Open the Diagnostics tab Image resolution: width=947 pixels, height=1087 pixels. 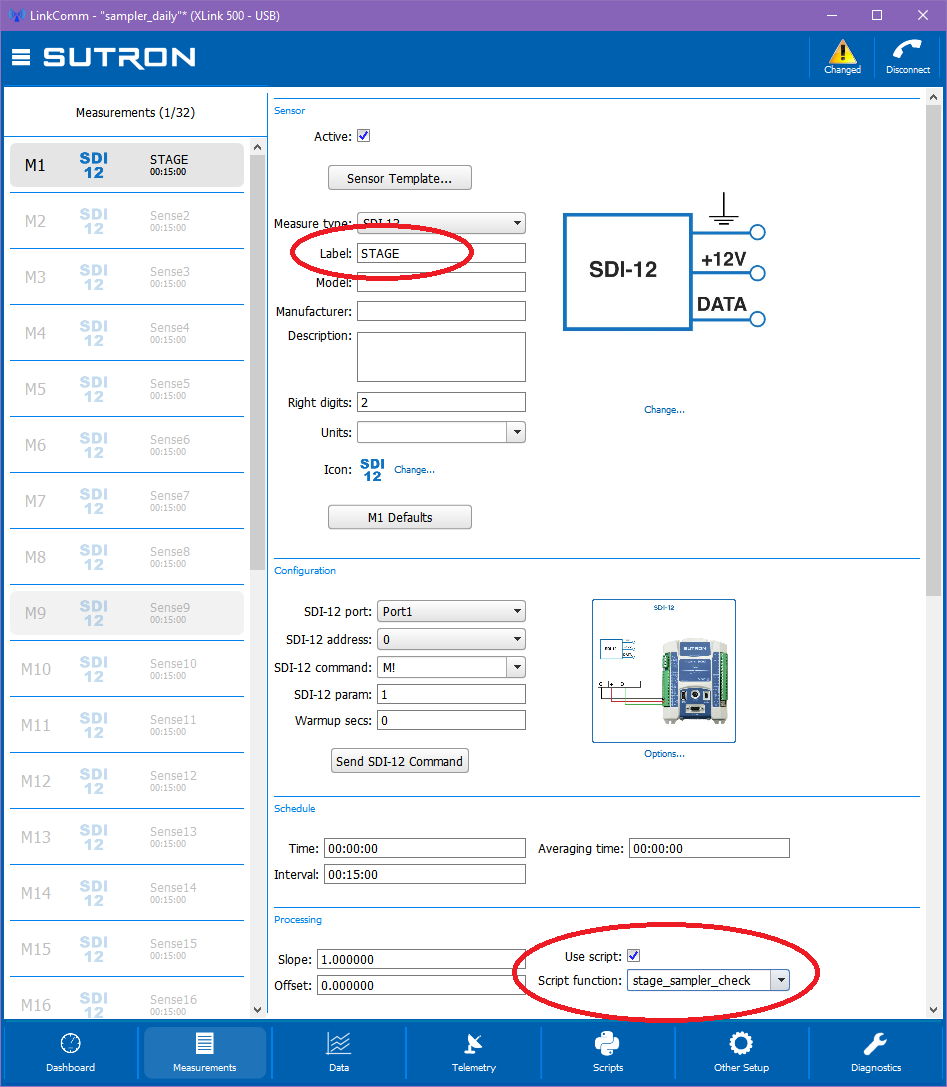click(876, 1052)
